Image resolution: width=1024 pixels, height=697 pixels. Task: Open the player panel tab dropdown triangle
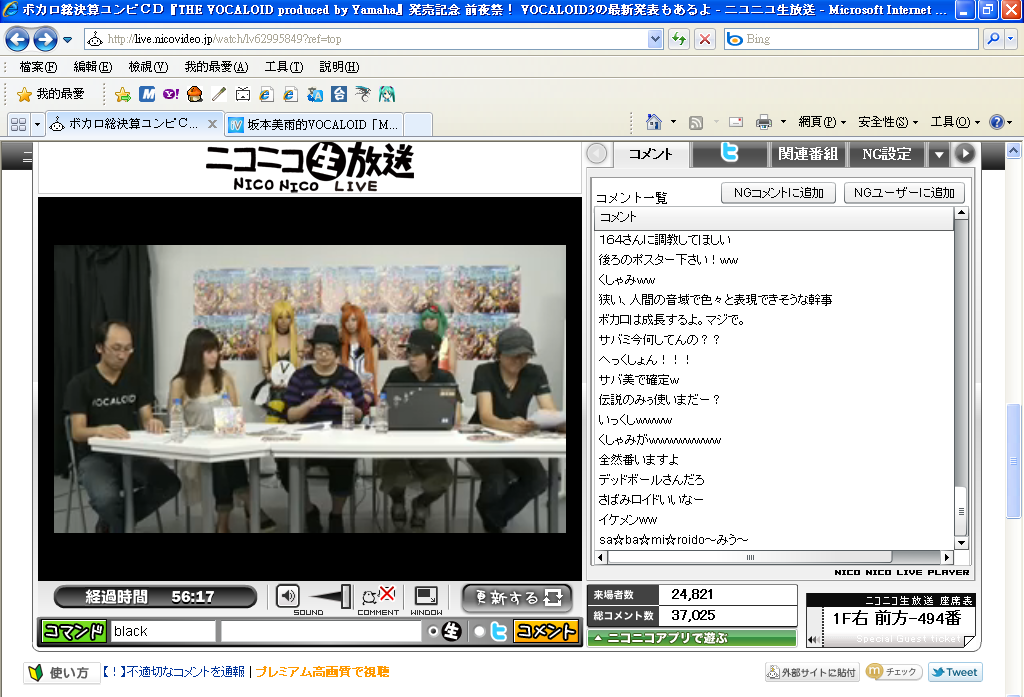[938, 155]
